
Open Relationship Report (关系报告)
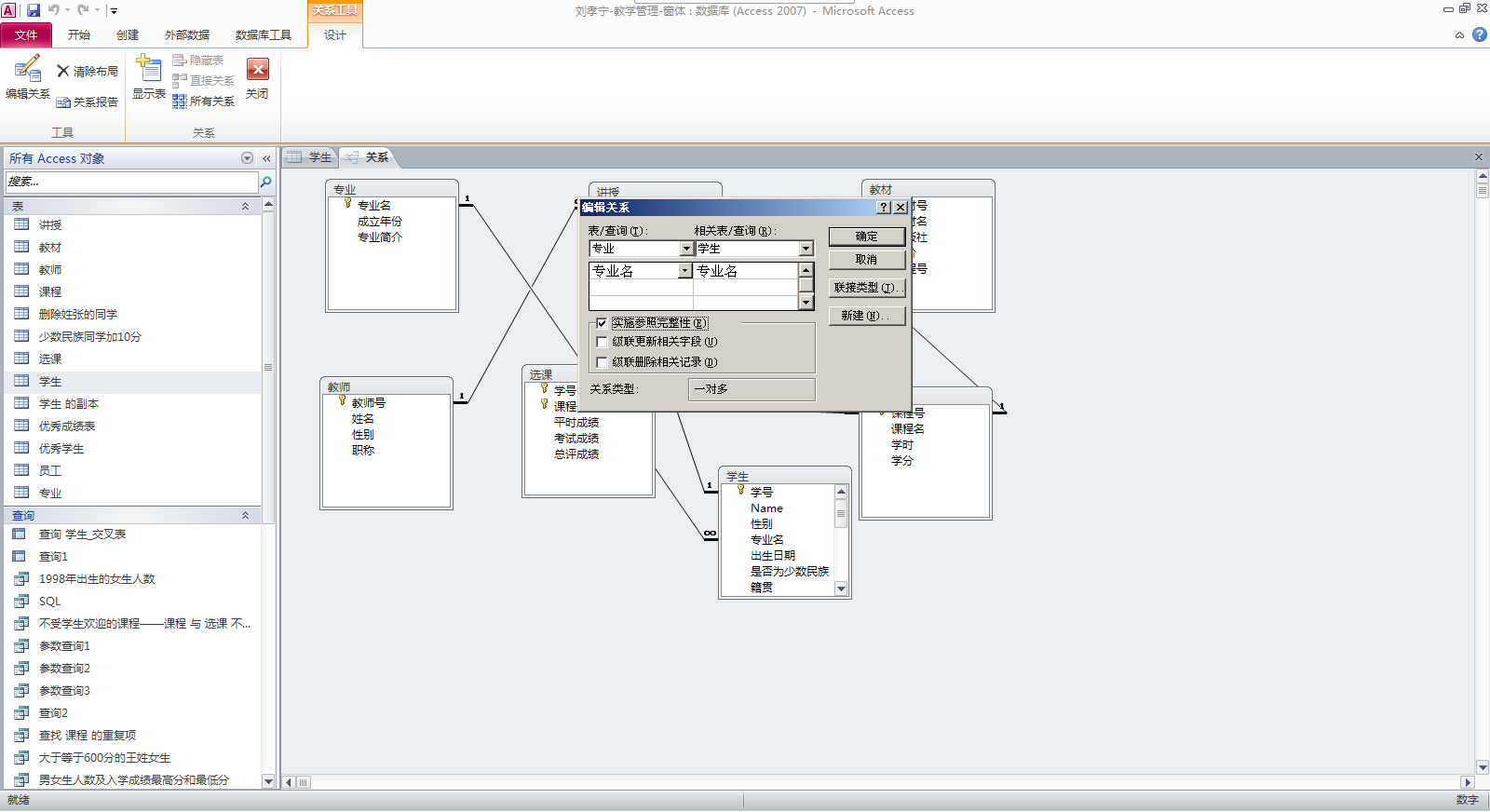pos(87,102)
